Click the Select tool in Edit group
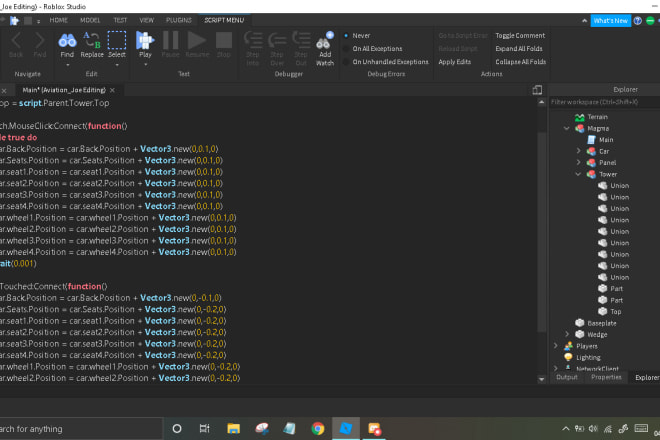This screenshot has width=660, height=440. (117, 45)
